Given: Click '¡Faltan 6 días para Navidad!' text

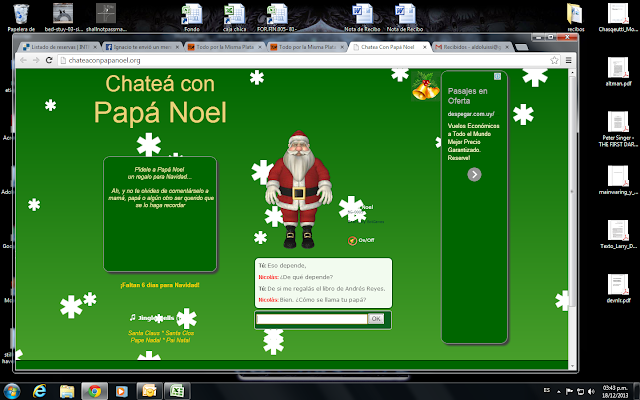Looking at the screenshot, I should 160,285.
